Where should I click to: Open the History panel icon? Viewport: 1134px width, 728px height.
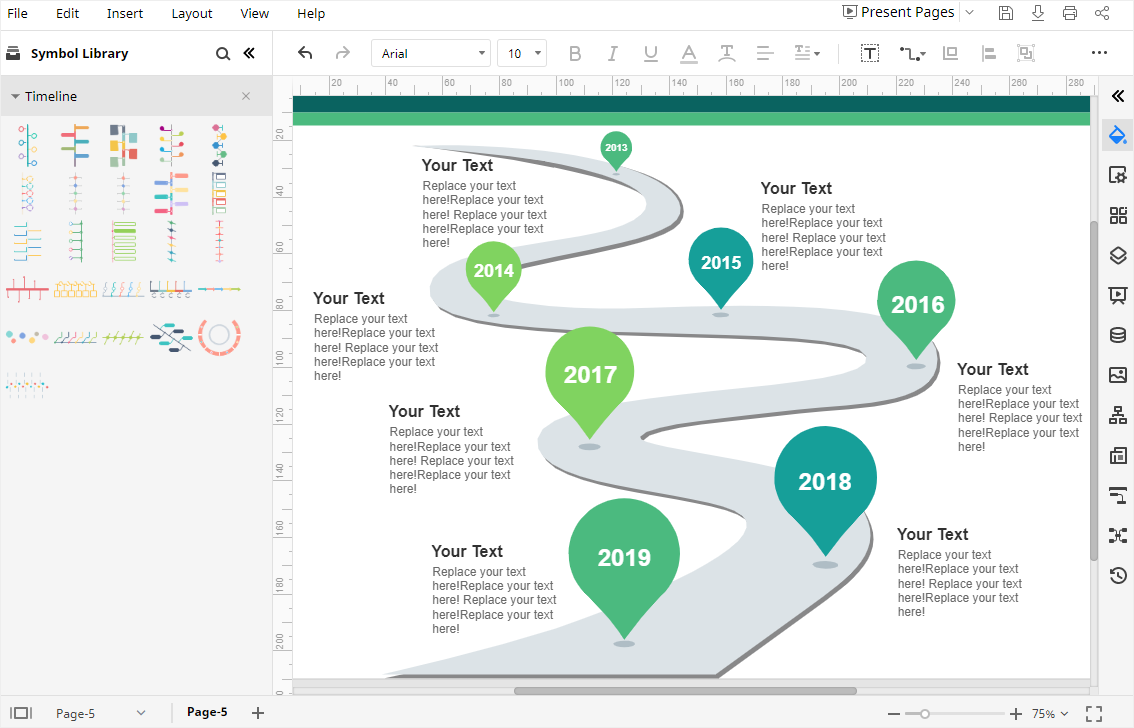[x=1118, y=575]
